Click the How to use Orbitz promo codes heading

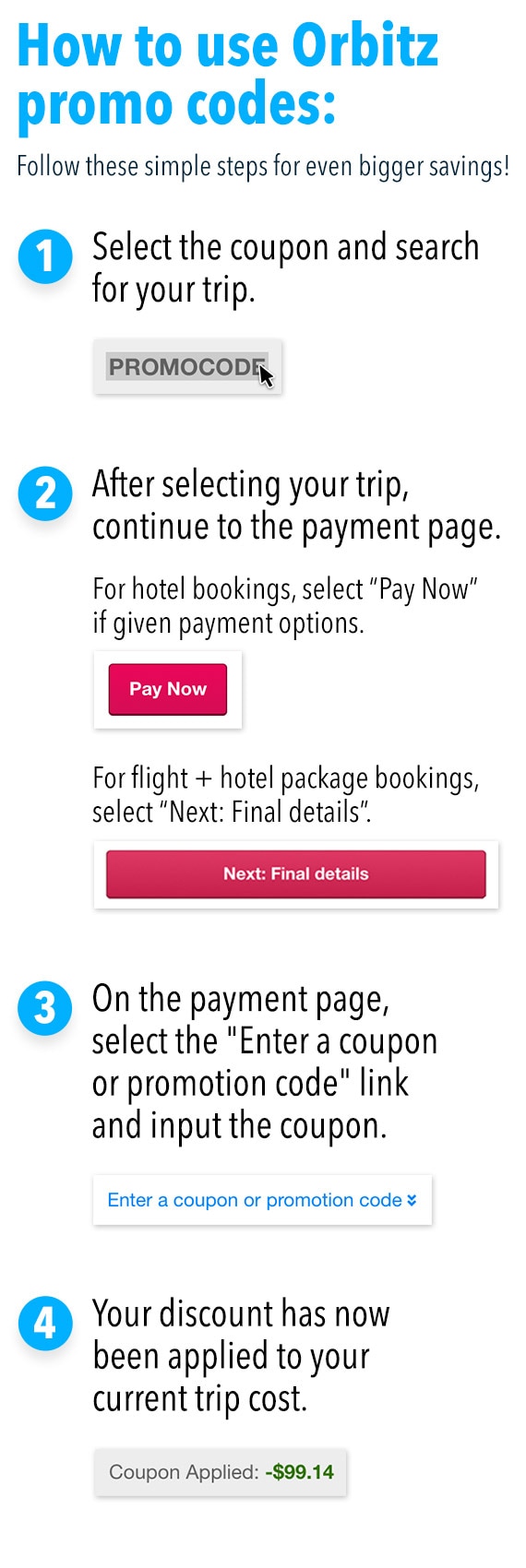point(228,77)
